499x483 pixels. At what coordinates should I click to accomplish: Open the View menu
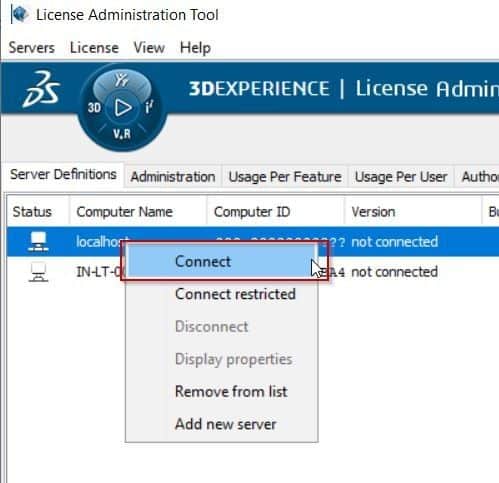pos(149,48)
